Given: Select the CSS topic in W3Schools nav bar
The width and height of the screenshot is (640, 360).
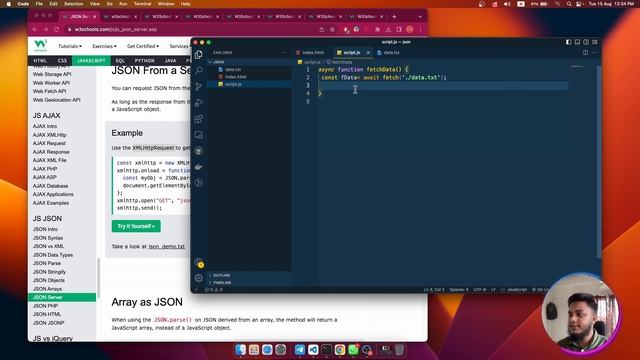Looking at the screenshot, I should pos(62,61).
